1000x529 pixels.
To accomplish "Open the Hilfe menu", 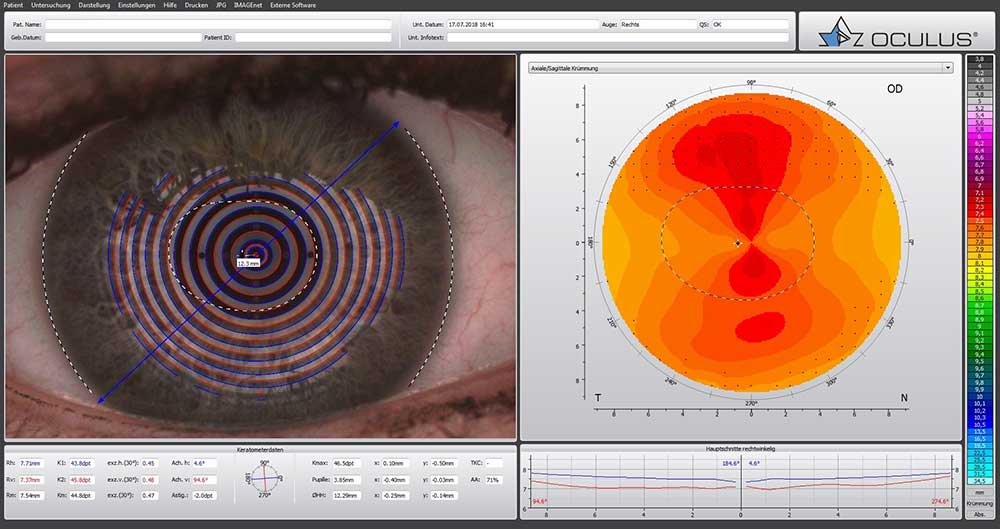I will pos(170,4).
